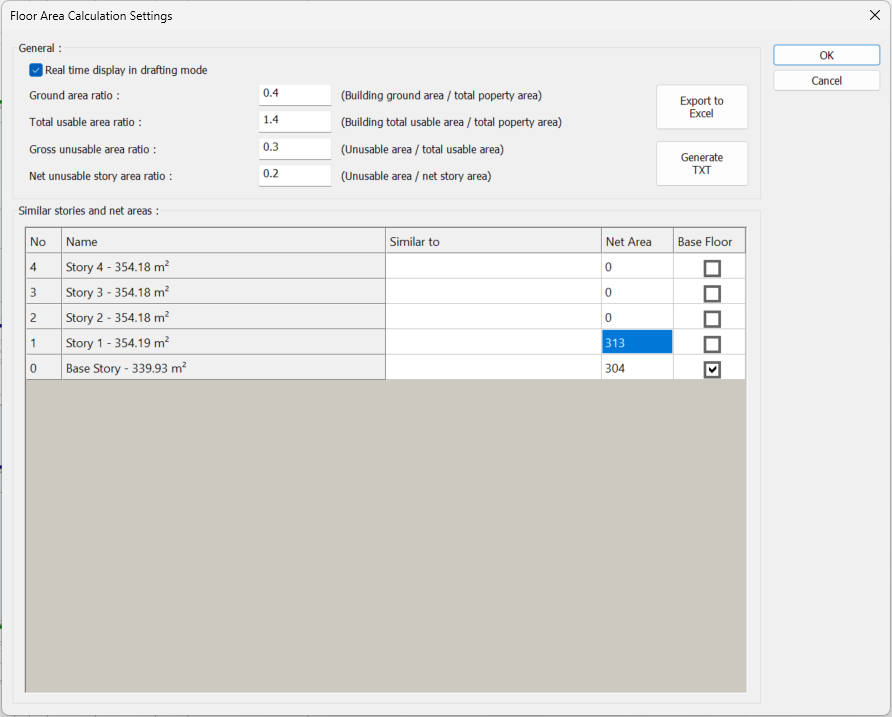Open Similar to cell for Story 4

(493, 267)
